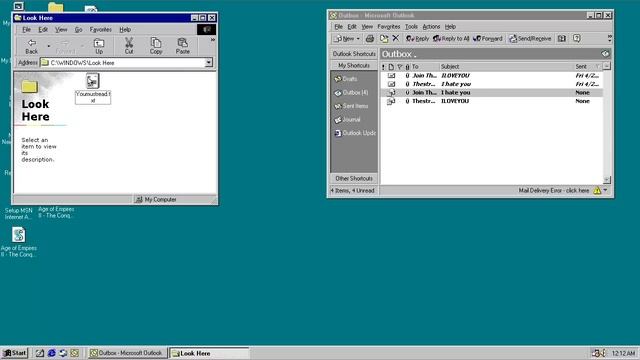Click scroll up arrow in message list

pos(607,66)
